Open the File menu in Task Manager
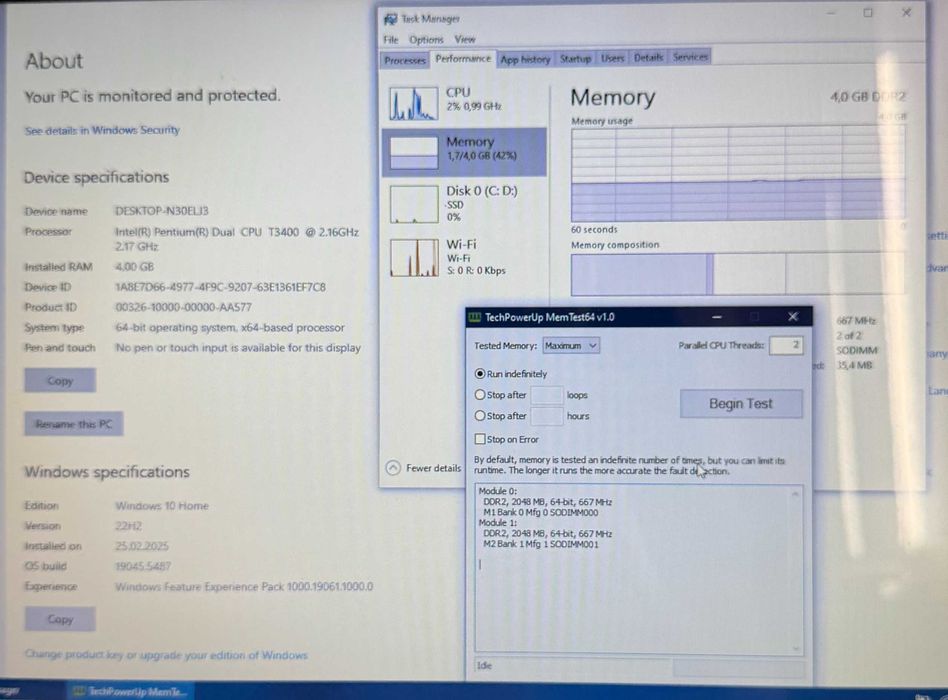 click(x=391, y=39)
